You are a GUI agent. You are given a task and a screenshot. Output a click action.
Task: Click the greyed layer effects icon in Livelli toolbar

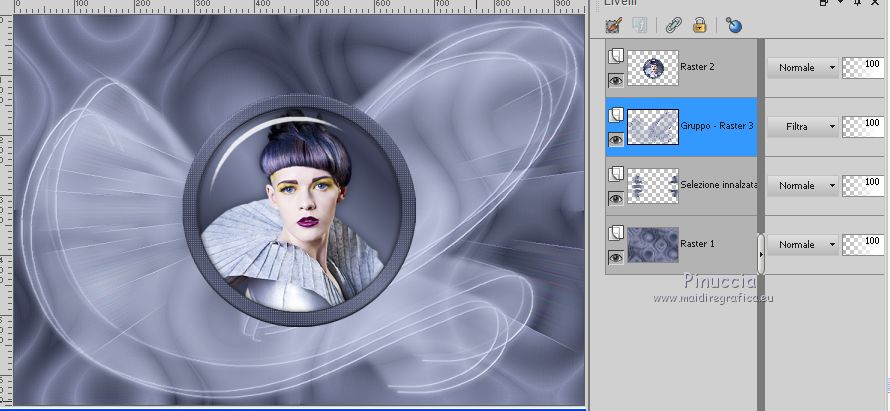point(640,26)
